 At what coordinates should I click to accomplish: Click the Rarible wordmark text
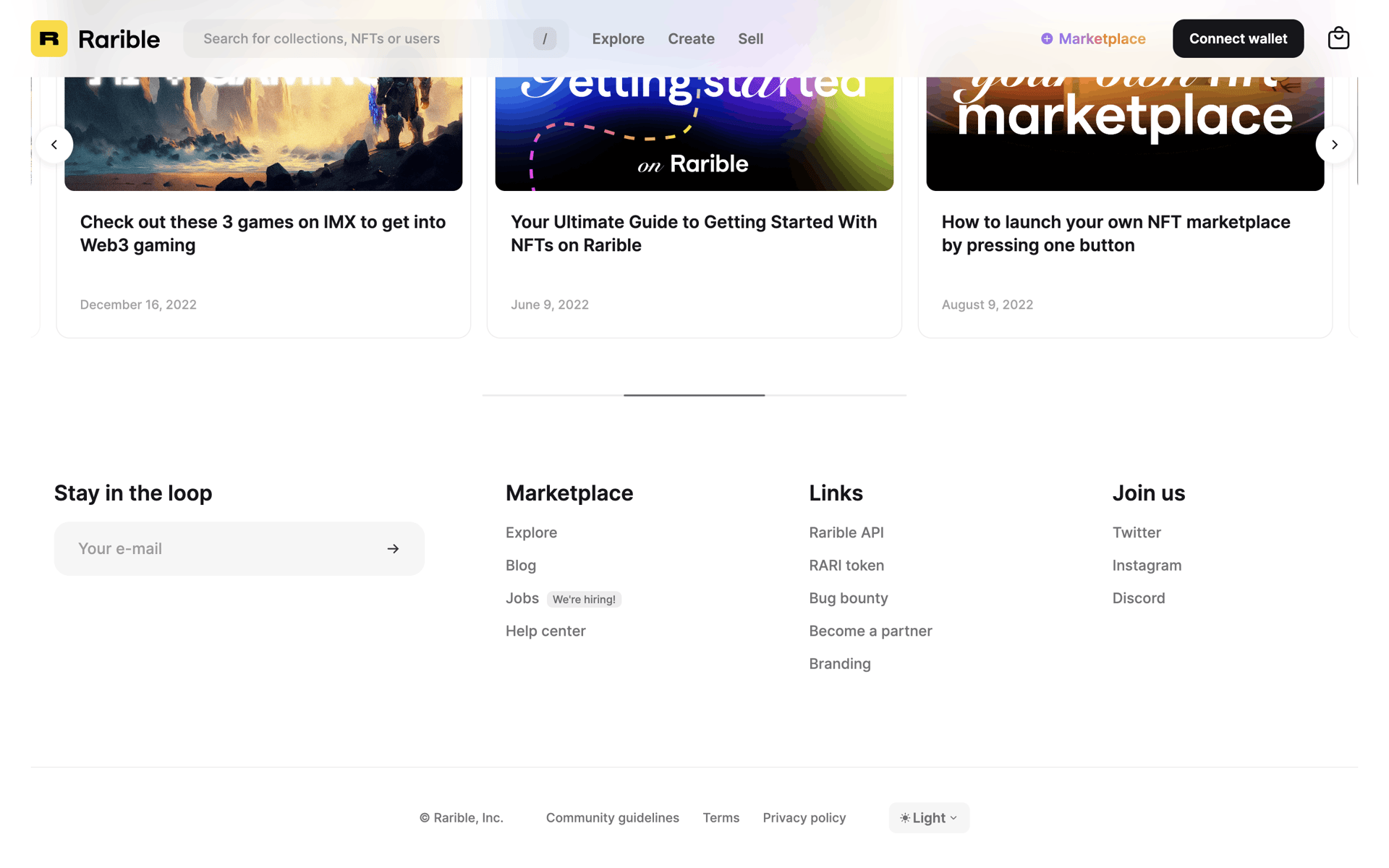click(x=119, y=39)
